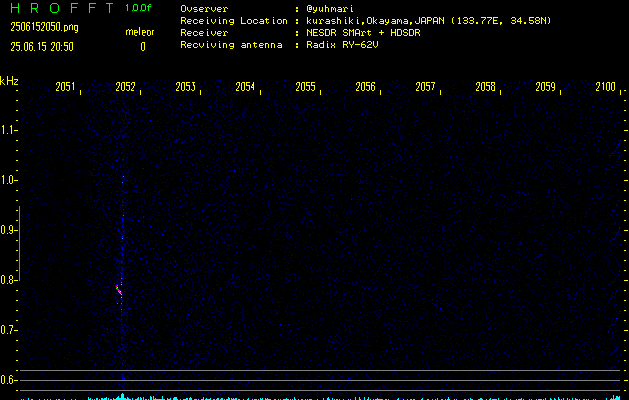Click the meteor label

point(140,32)
